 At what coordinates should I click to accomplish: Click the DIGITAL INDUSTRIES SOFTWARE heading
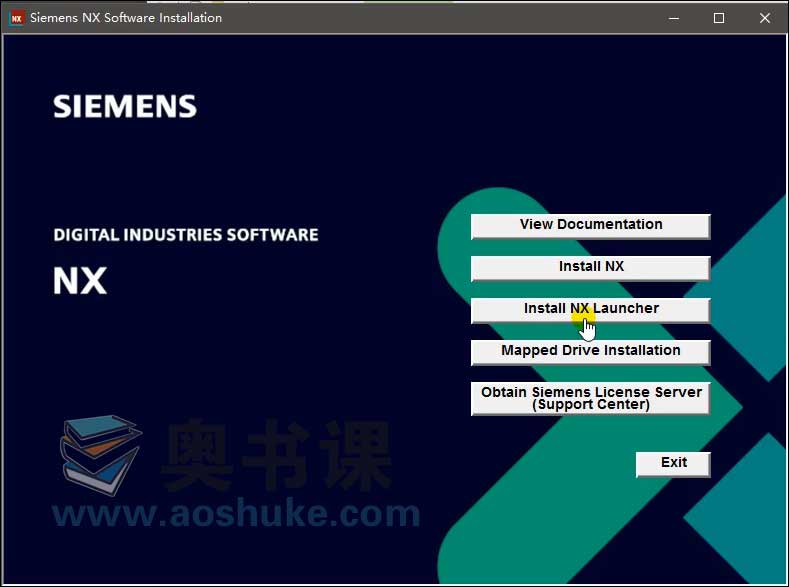pos(186,235)
